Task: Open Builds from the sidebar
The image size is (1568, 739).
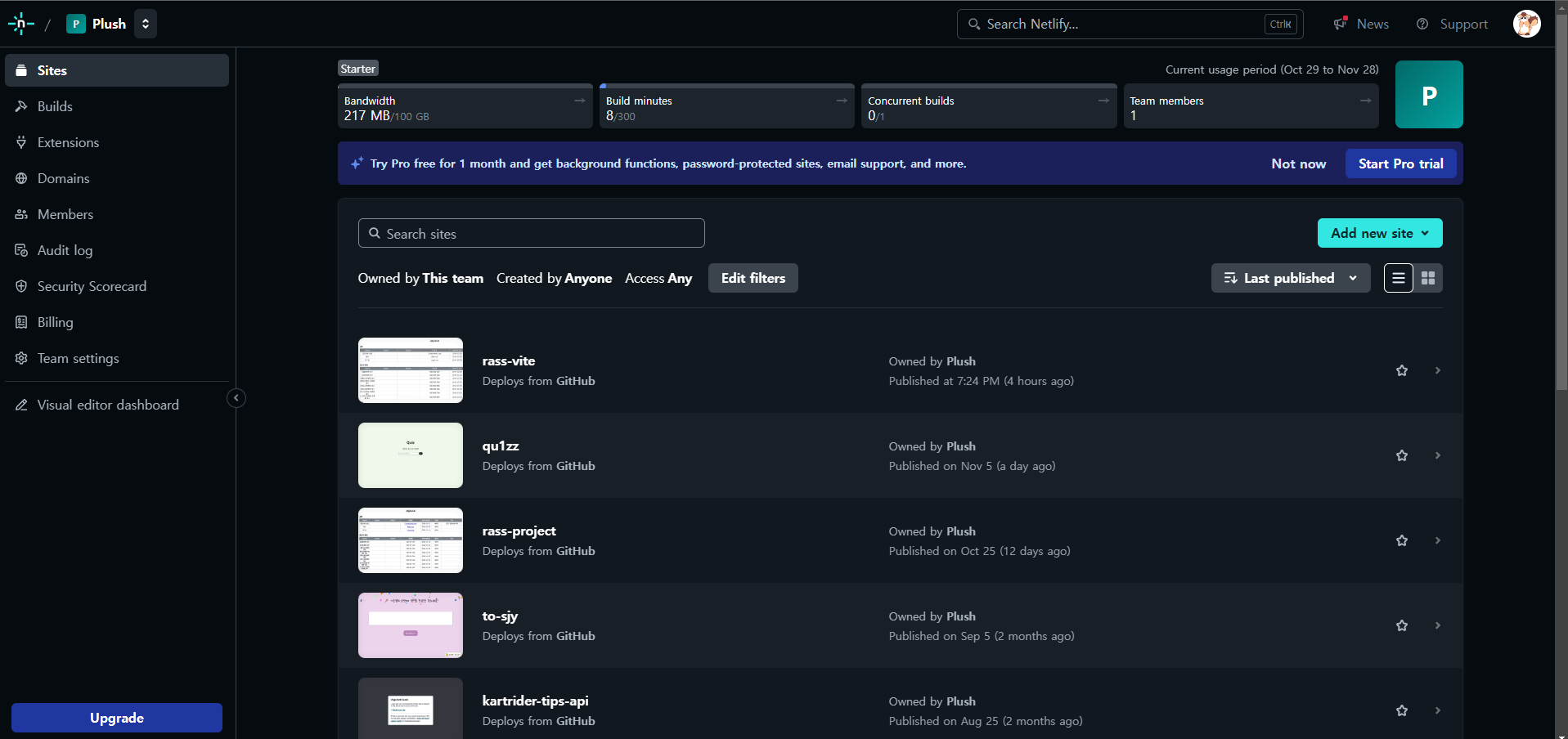Action: click(117, 106)
